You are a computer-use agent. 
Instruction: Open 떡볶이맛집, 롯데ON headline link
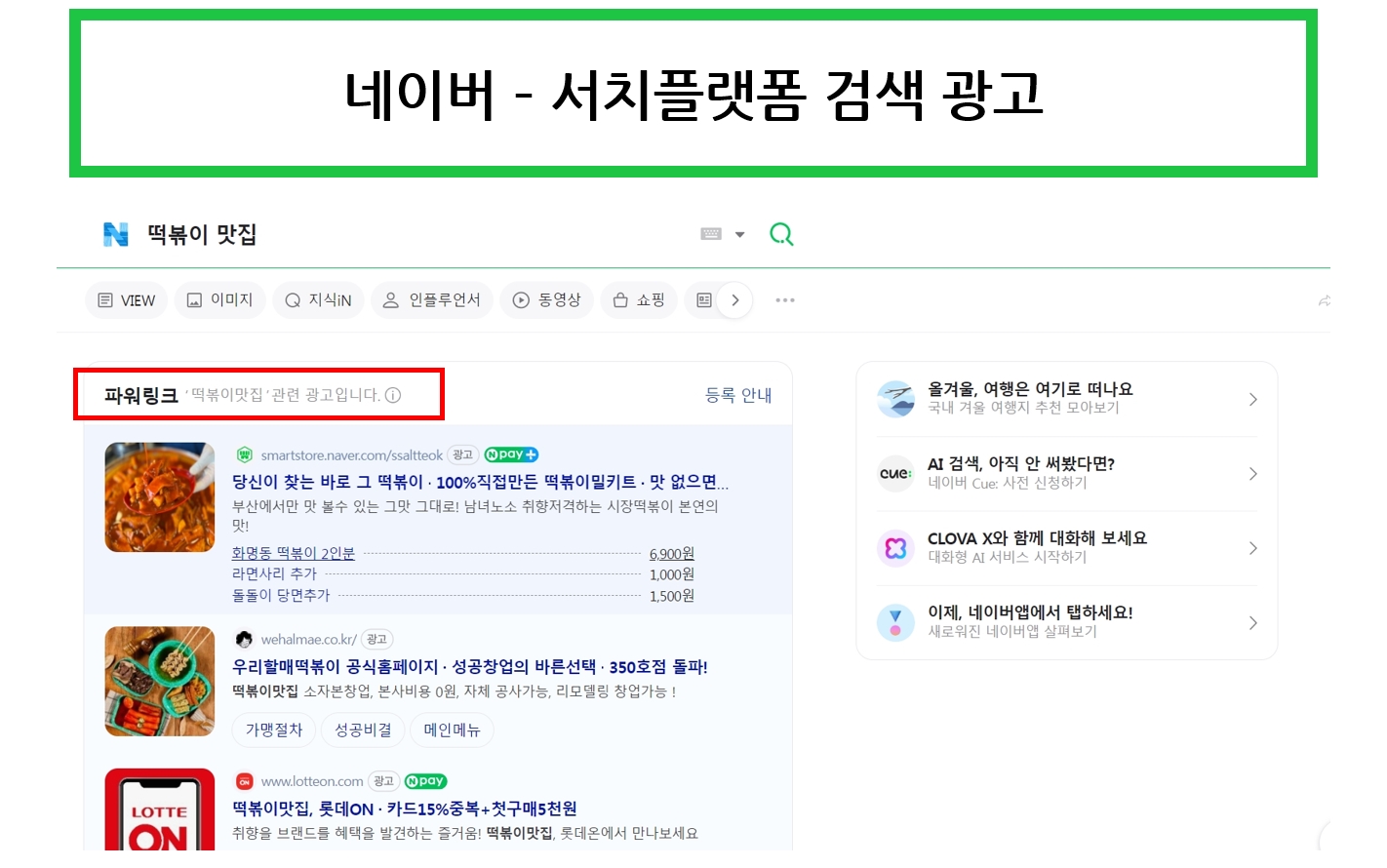[405, 809]
